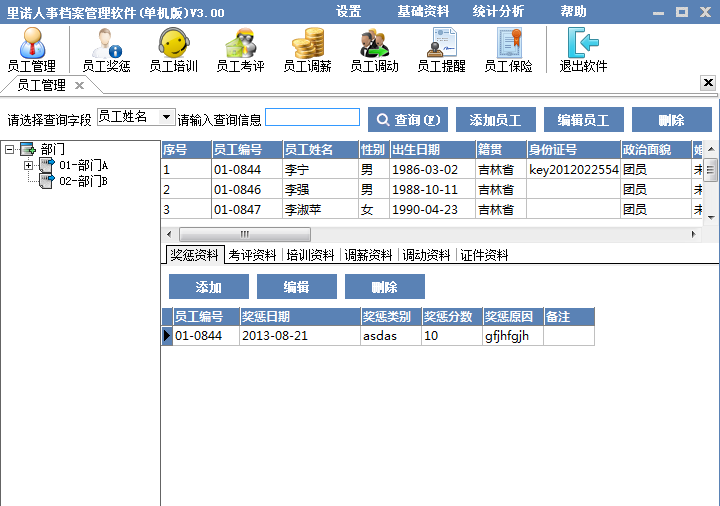Click 退出软件 exit icon
720x506 pixels.
pos(583,49)
